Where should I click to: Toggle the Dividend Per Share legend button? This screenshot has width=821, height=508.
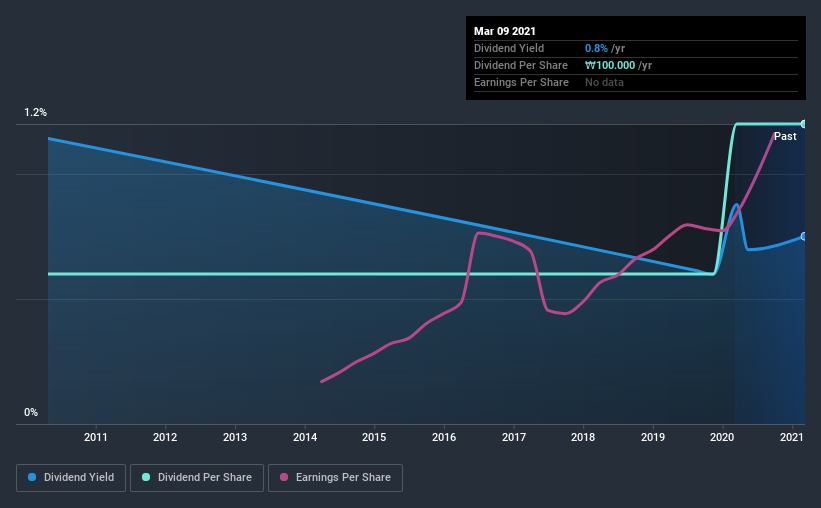(x=197, y=478)
